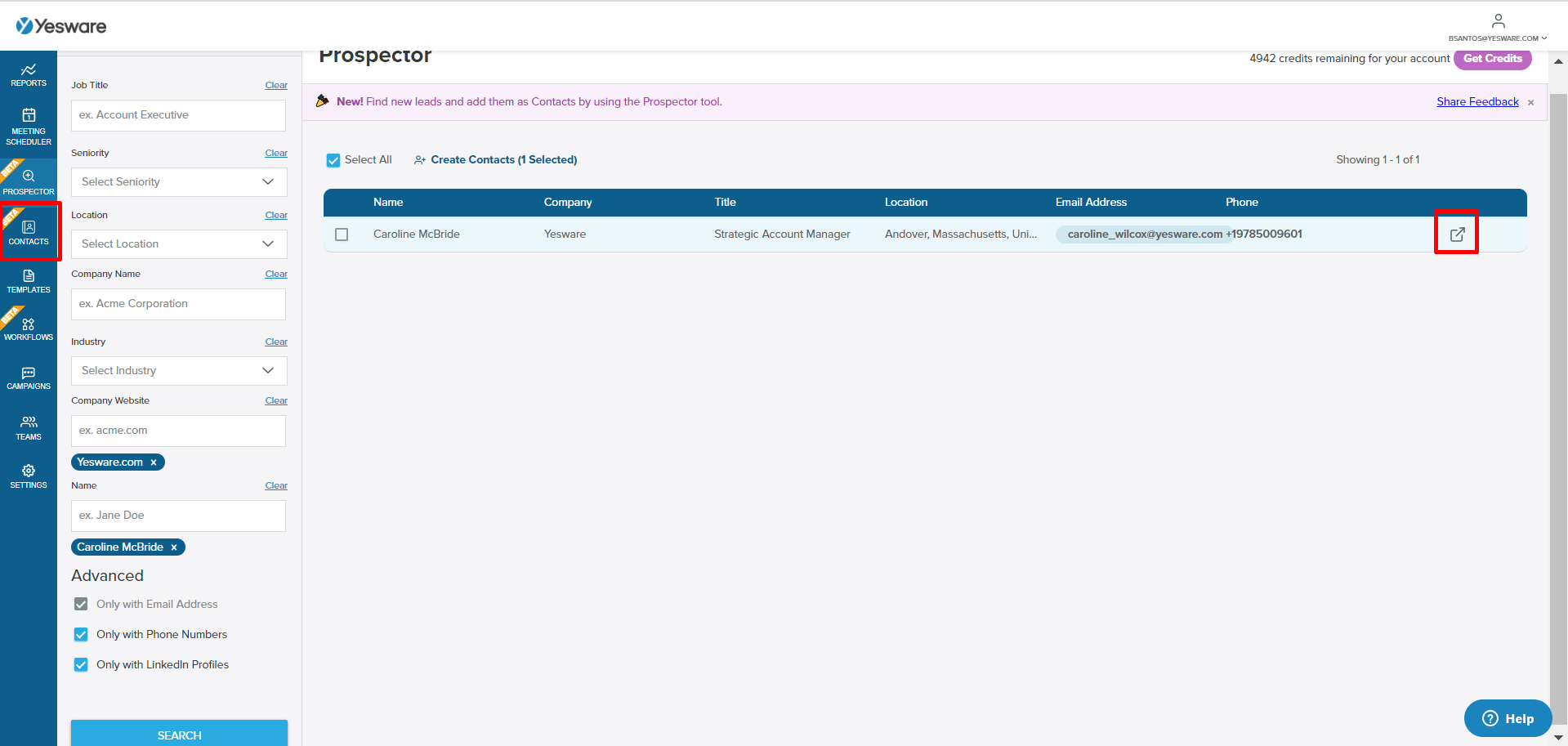Open the Campaigns section
The width and height of the screenshot is (1568, 746).
(29, 378)
